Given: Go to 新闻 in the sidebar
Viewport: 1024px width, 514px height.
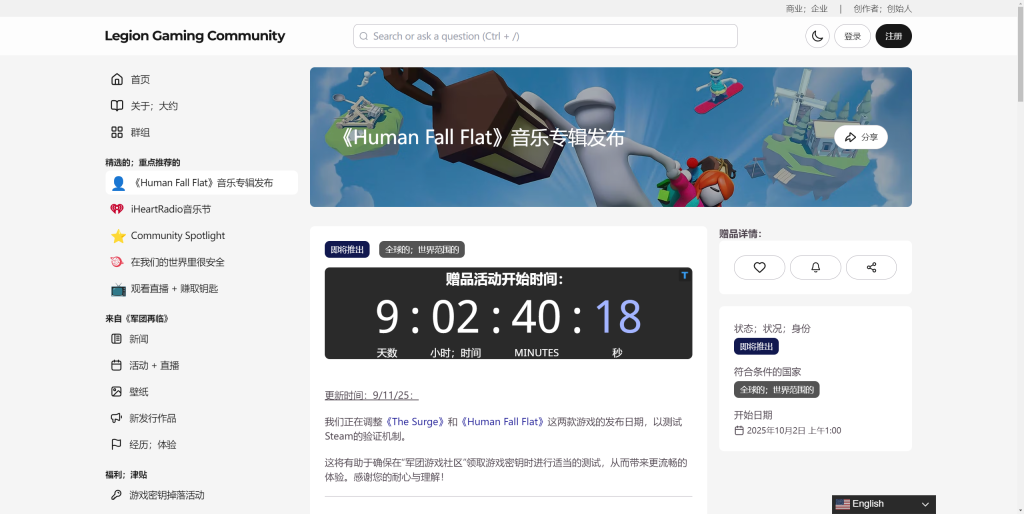Looking at the screenshot, I should click(x=138, y=339).
